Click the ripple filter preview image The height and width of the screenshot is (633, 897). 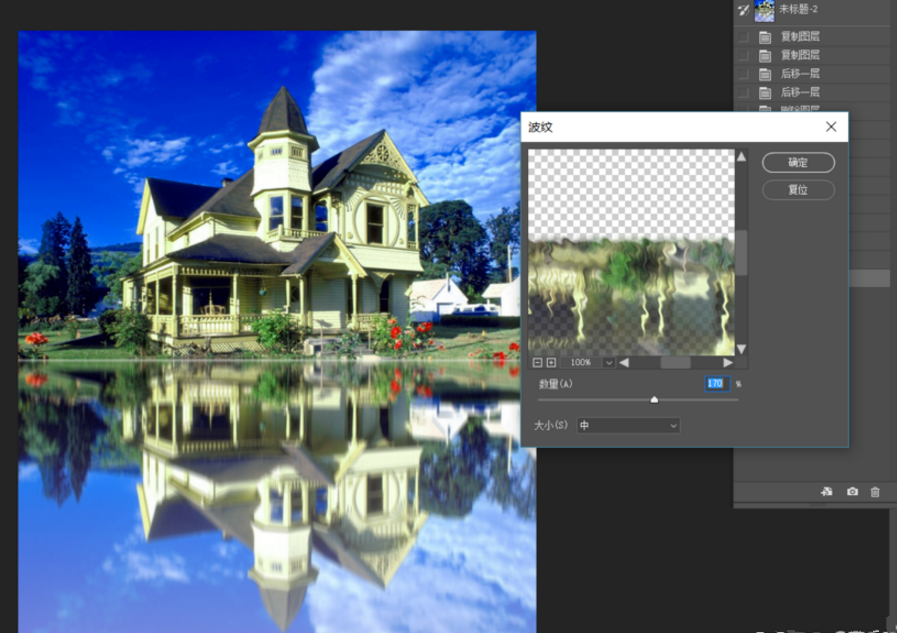(x=631, y=252)
